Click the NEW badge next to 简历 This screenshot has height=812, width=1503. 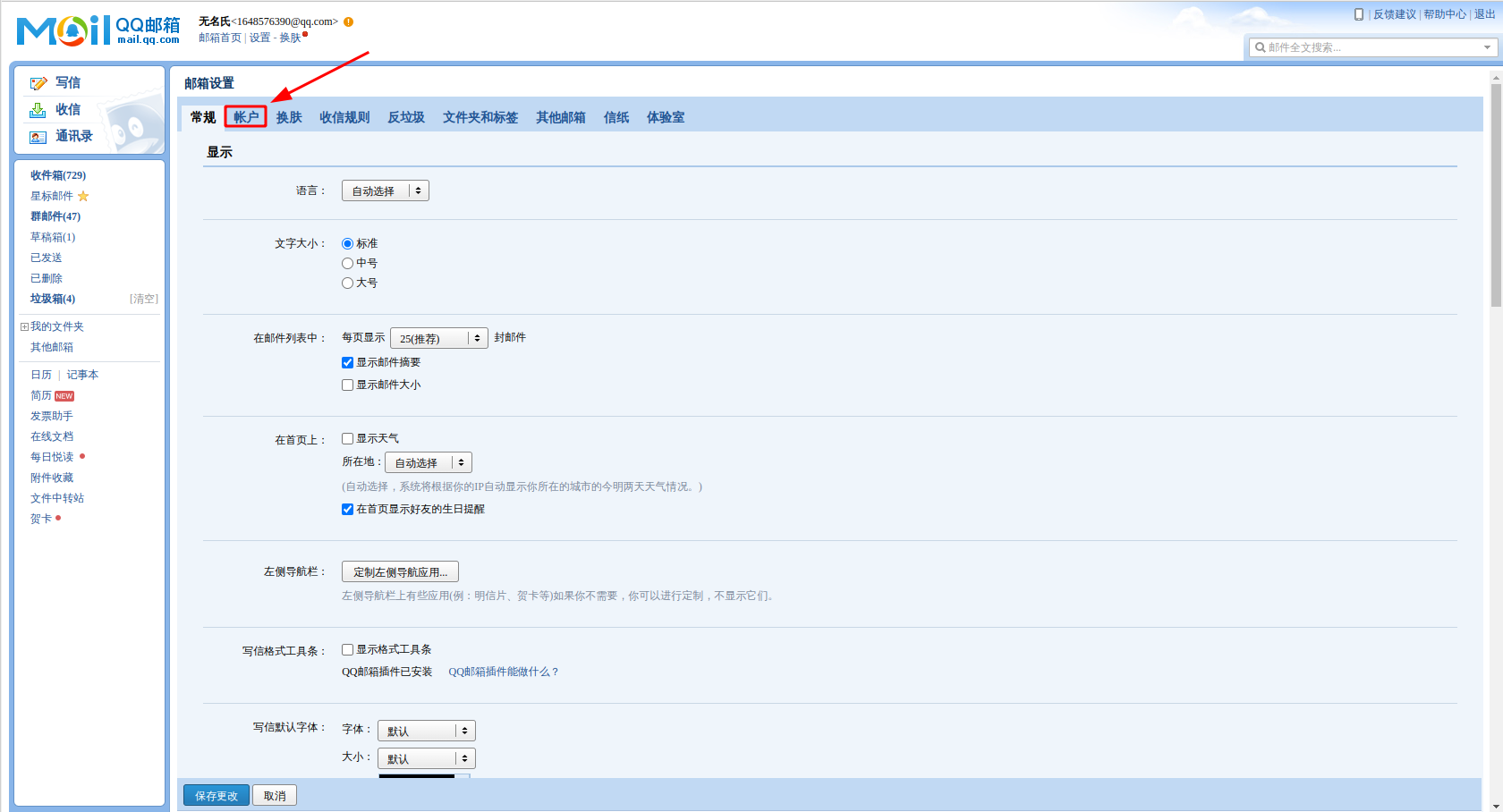pyautogui.click(x=64, y=395)
